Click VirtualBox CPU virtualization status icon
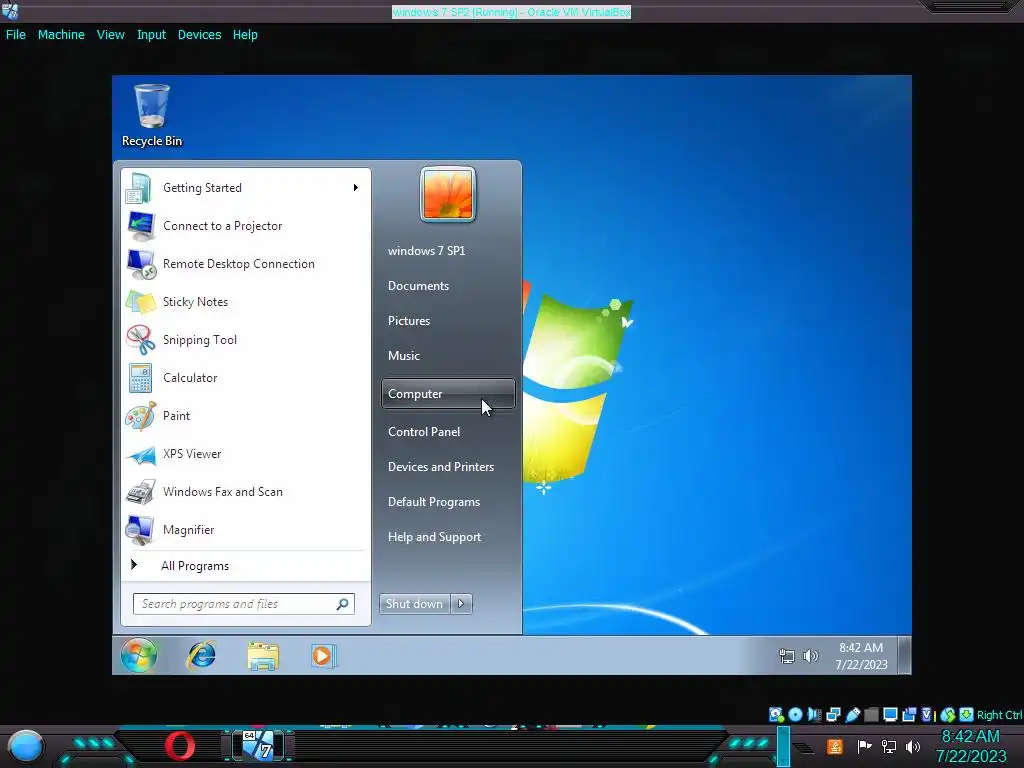 pos(927,715)
